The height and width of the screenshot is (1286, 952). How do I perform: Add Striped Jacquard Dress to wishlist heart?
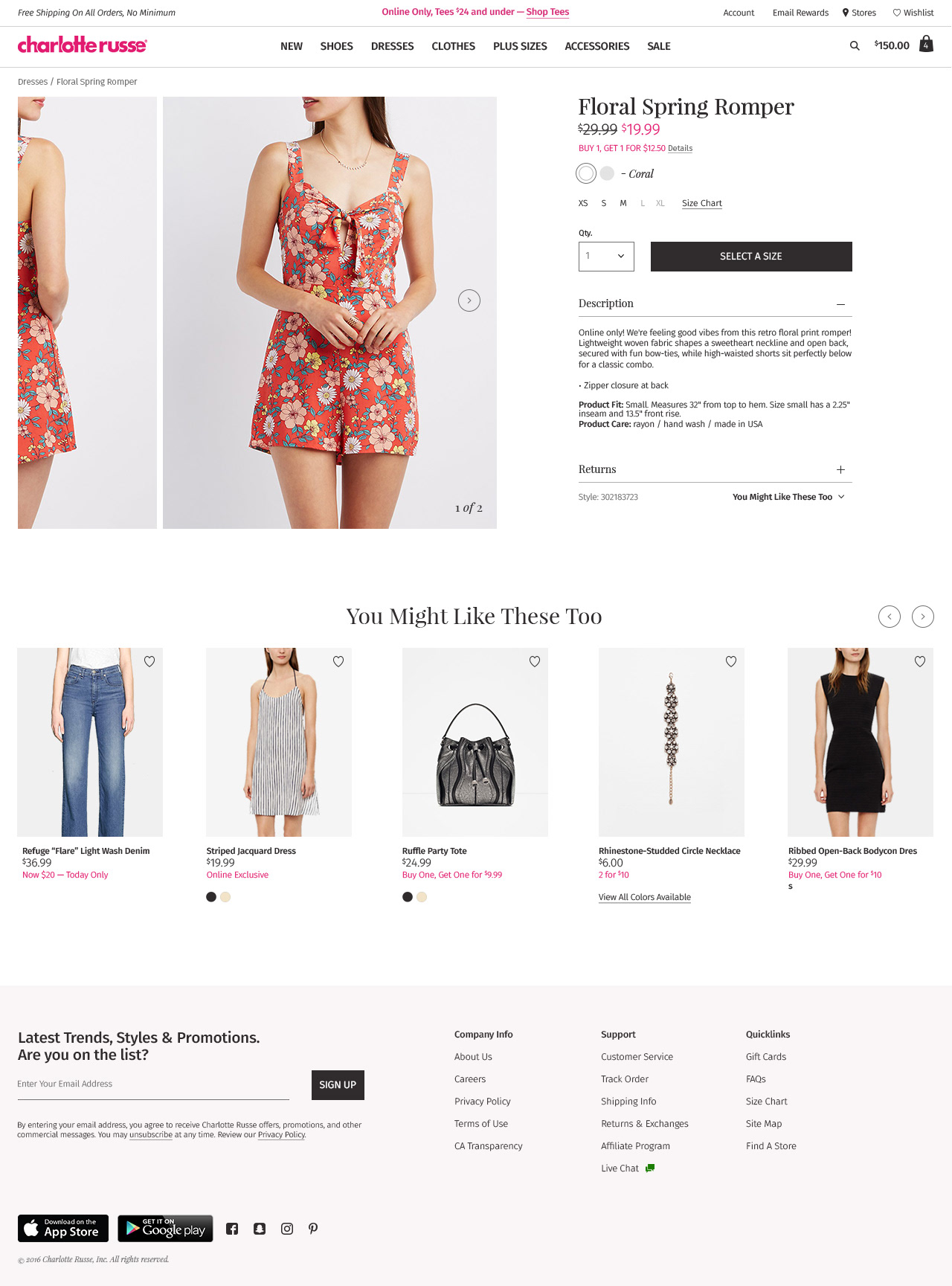point(338,661)
